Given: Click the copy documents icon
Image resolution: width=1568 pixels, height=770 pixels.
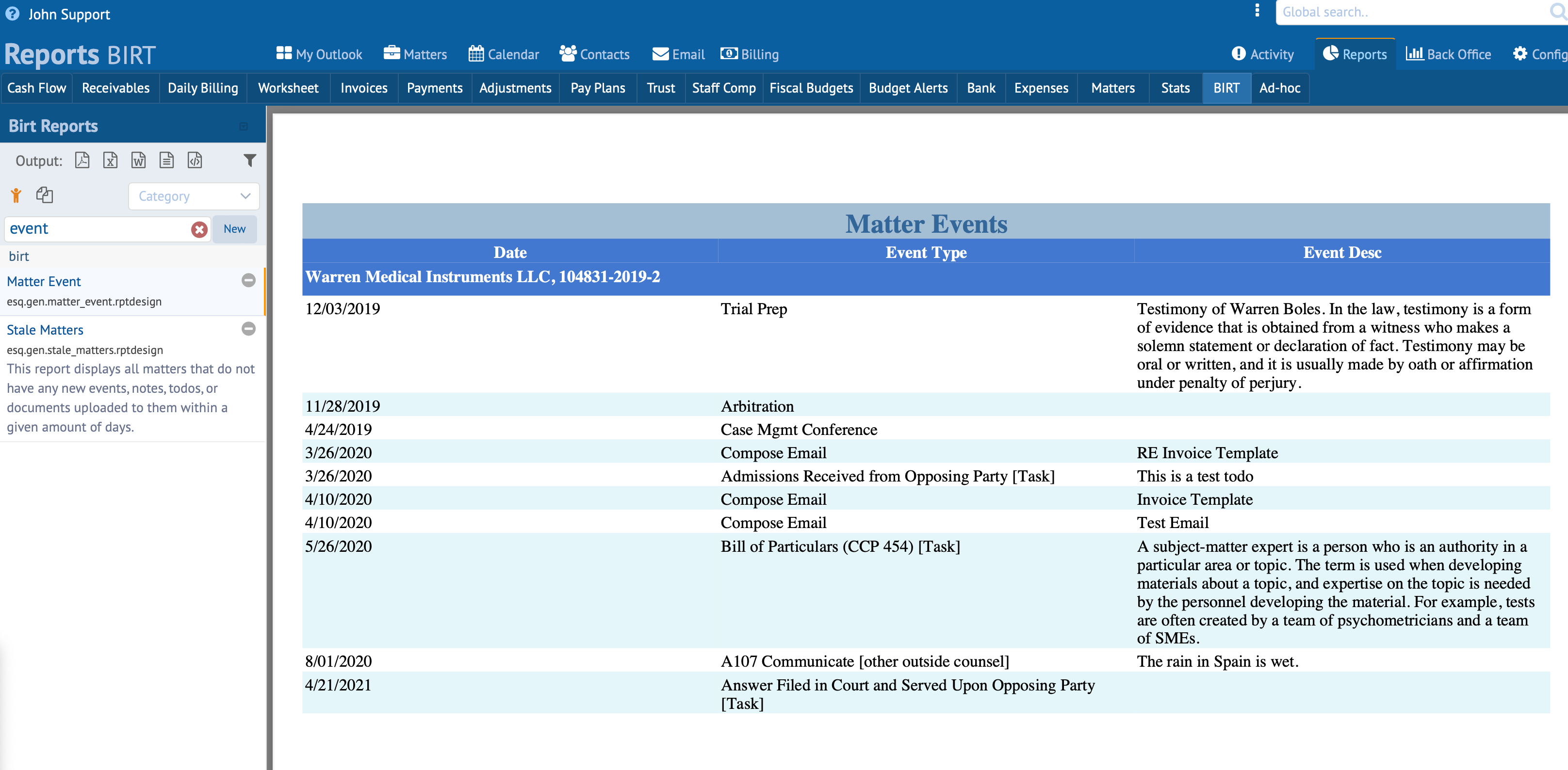Looking at the screenshot, I should (x=45, y=194).
